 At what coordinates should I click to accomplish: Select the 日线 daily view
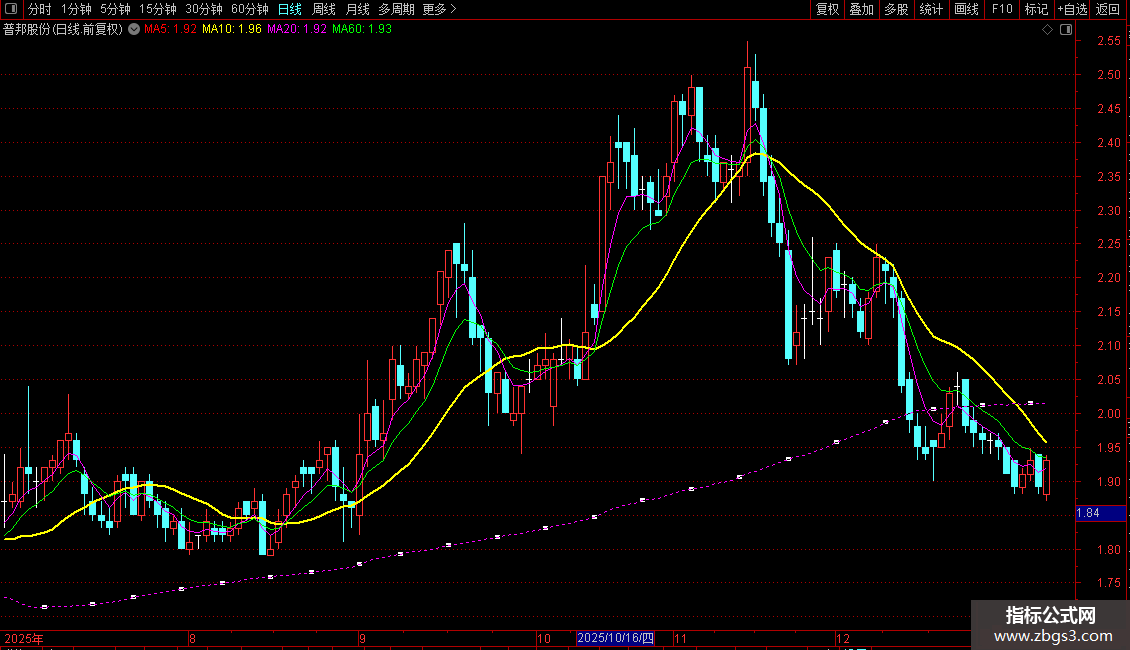(x=290, y=9)
